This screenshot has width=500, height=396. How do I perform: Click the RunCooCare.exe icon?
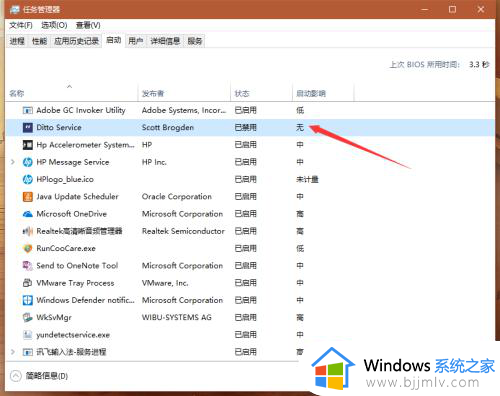tap(27, 249)
